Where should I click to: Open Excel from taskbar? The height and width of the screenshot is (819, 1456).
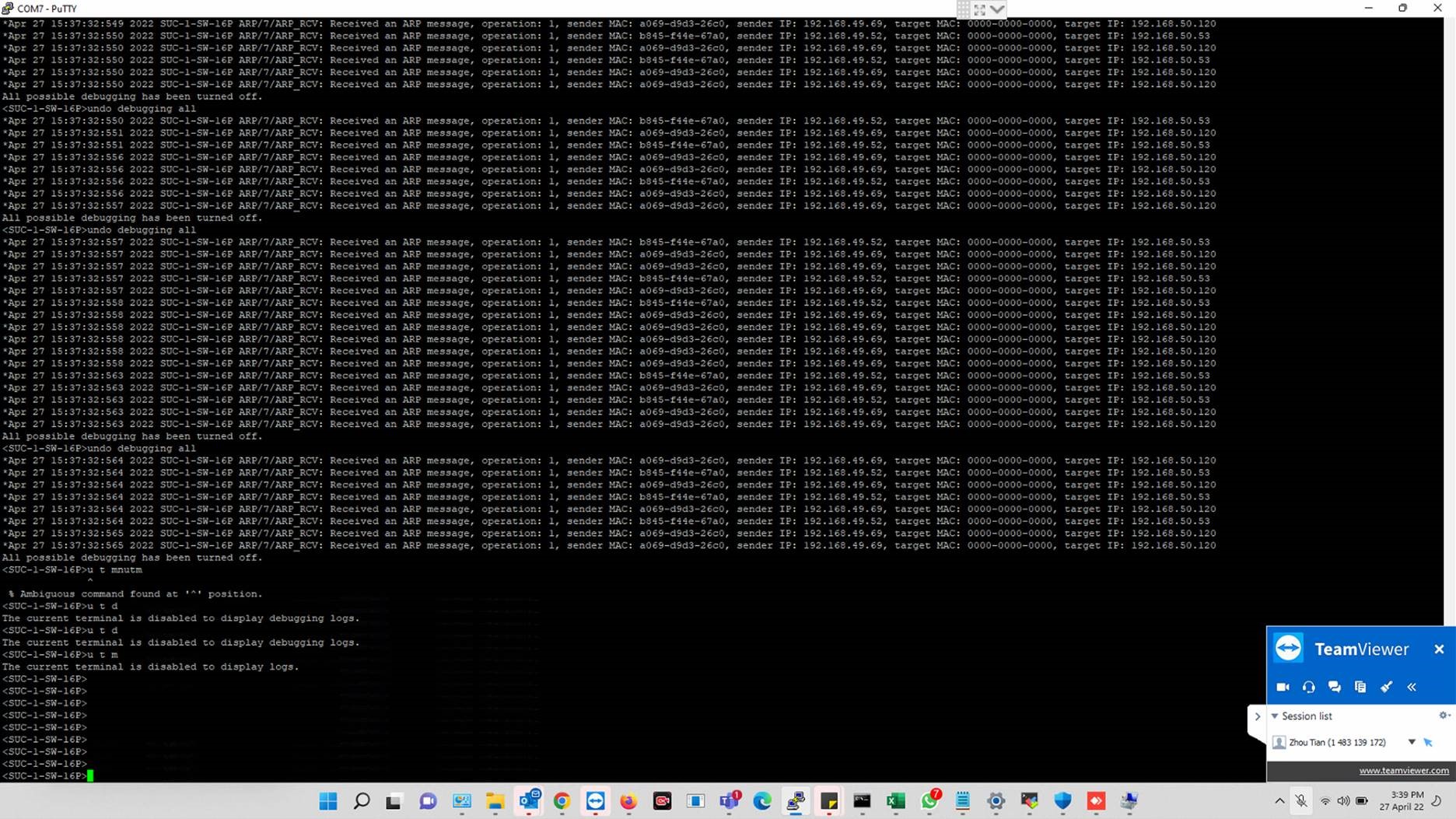click(x=896, y=801)
